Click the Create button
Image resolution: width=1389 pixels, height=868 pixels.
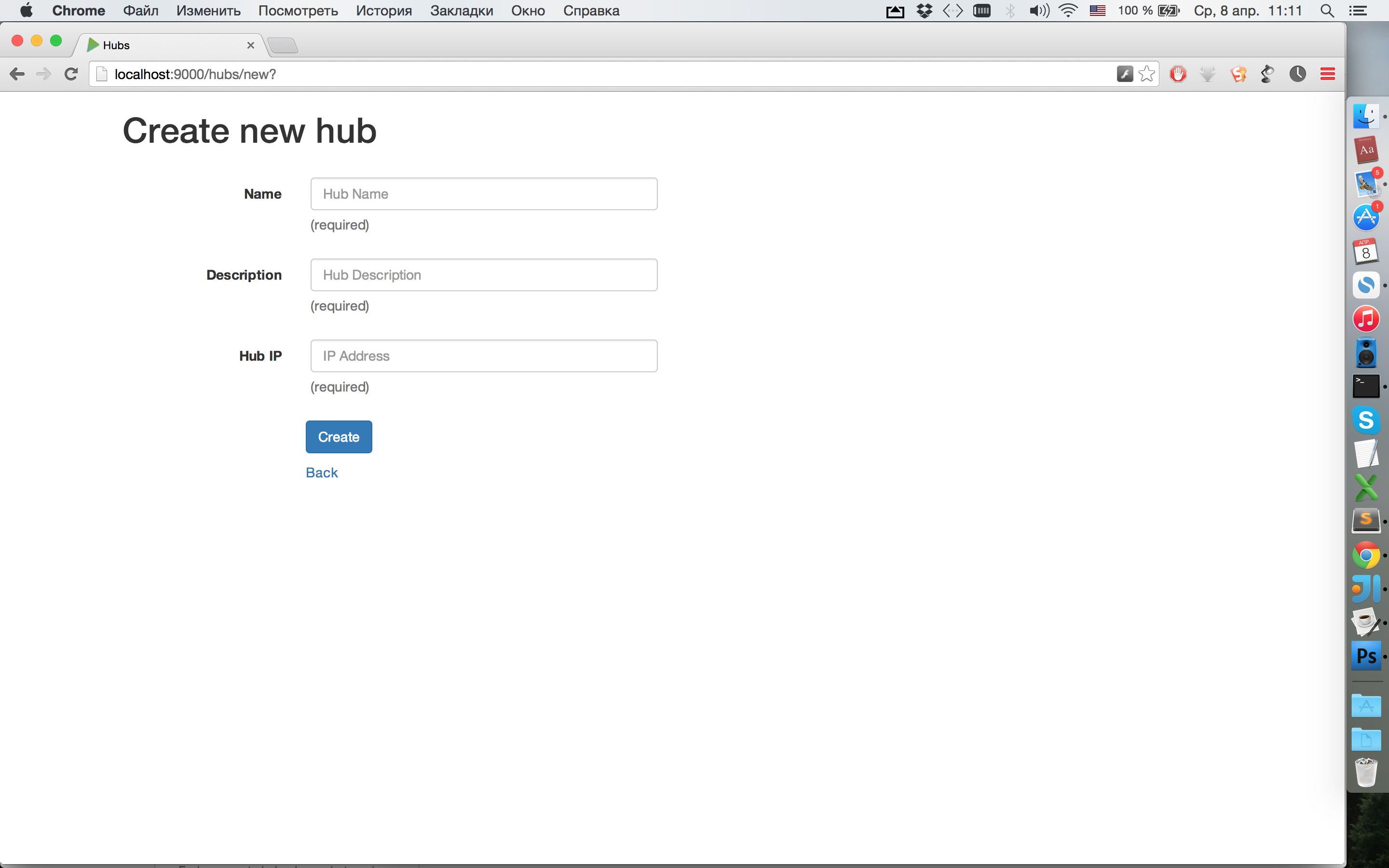tap(339, 437)
